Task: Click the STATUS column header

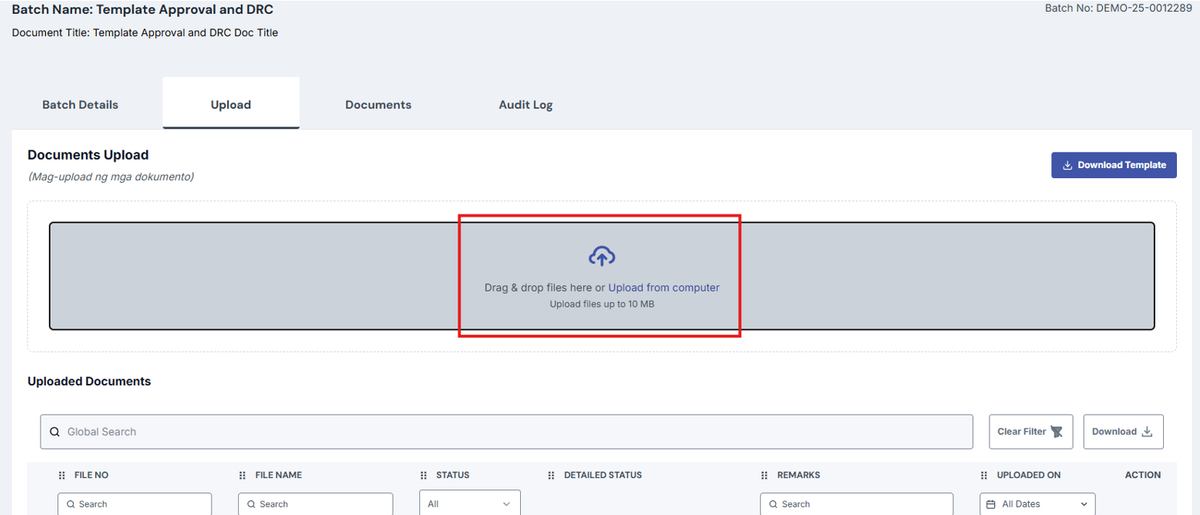Action: click(x=453, y=475)
